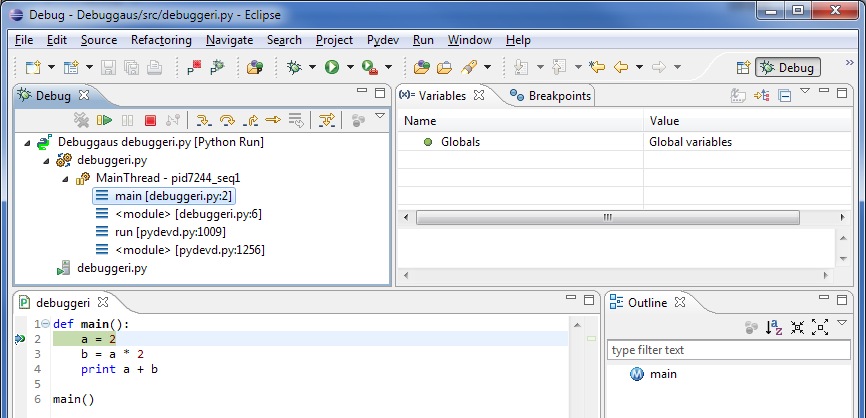866x418 pixels.
Task: Click the Save All toolbar icon
Action: (x=131, y=67)
